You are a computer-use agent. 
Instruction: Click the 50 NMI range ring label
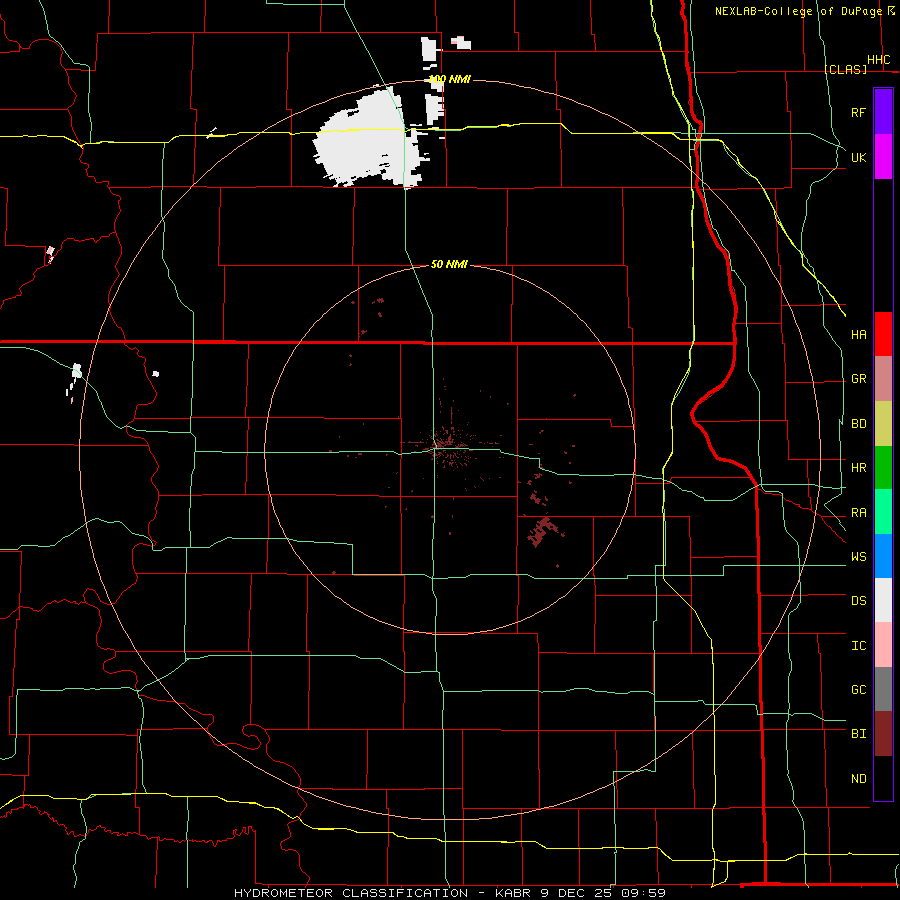(x=449, y=264)
